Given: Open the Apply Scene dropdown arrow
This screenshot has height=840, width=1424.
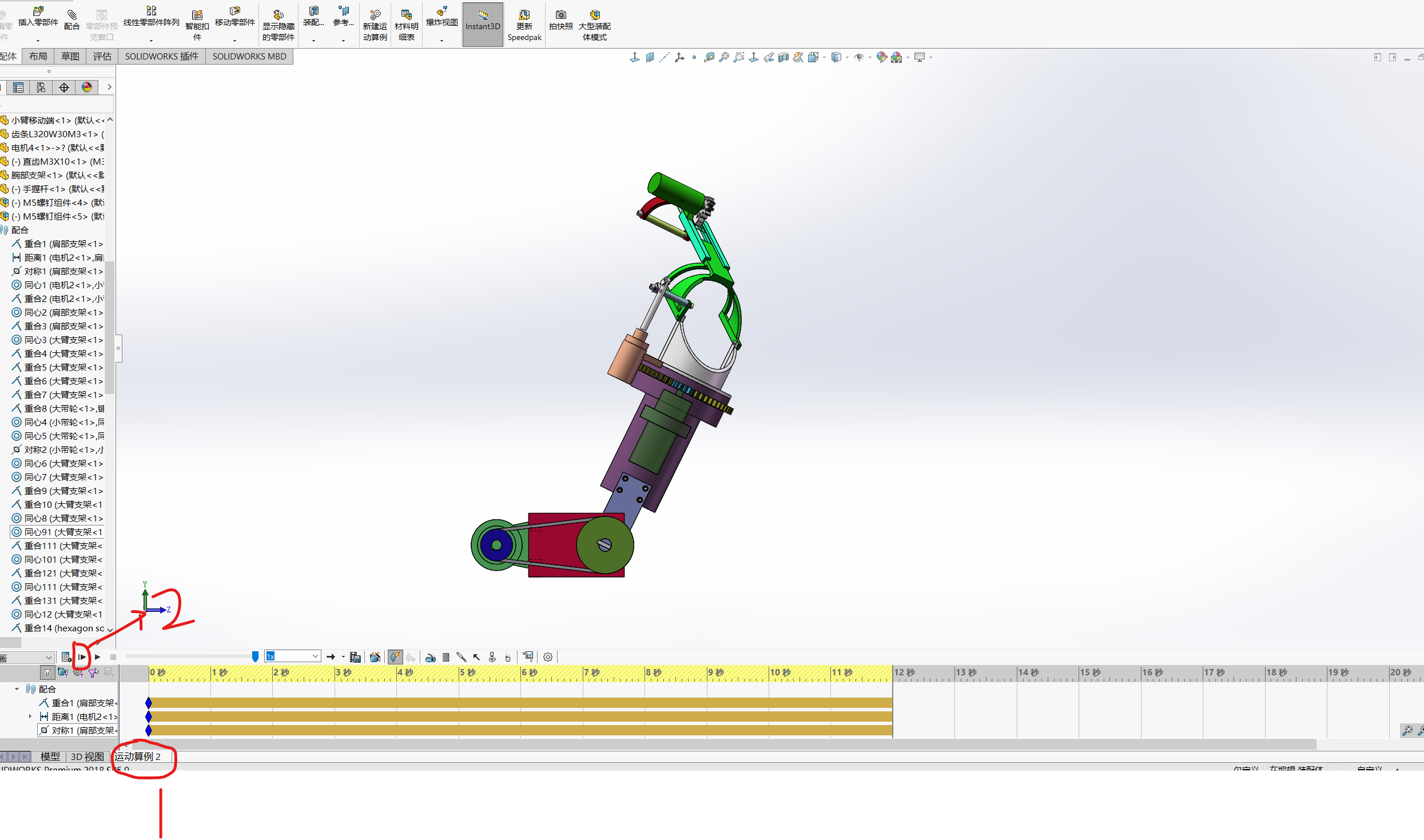Looking at the screenshot, I should coord(907,57).
